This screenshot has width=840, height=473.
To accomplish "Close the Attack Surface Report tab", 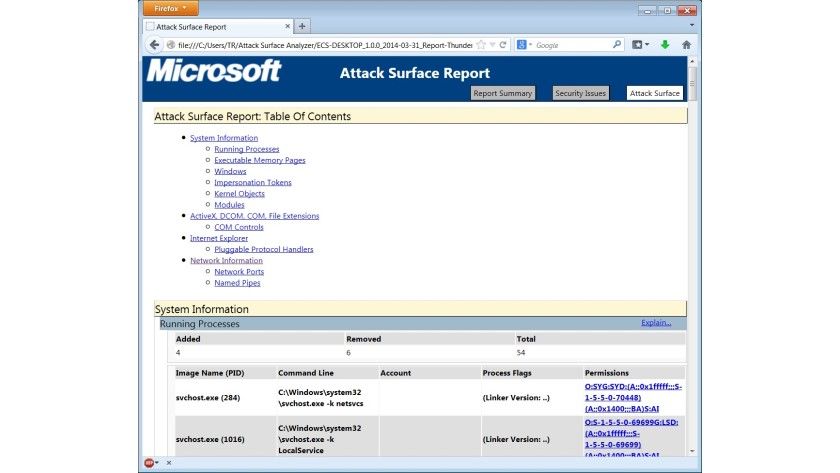I will tap(287, 26).
